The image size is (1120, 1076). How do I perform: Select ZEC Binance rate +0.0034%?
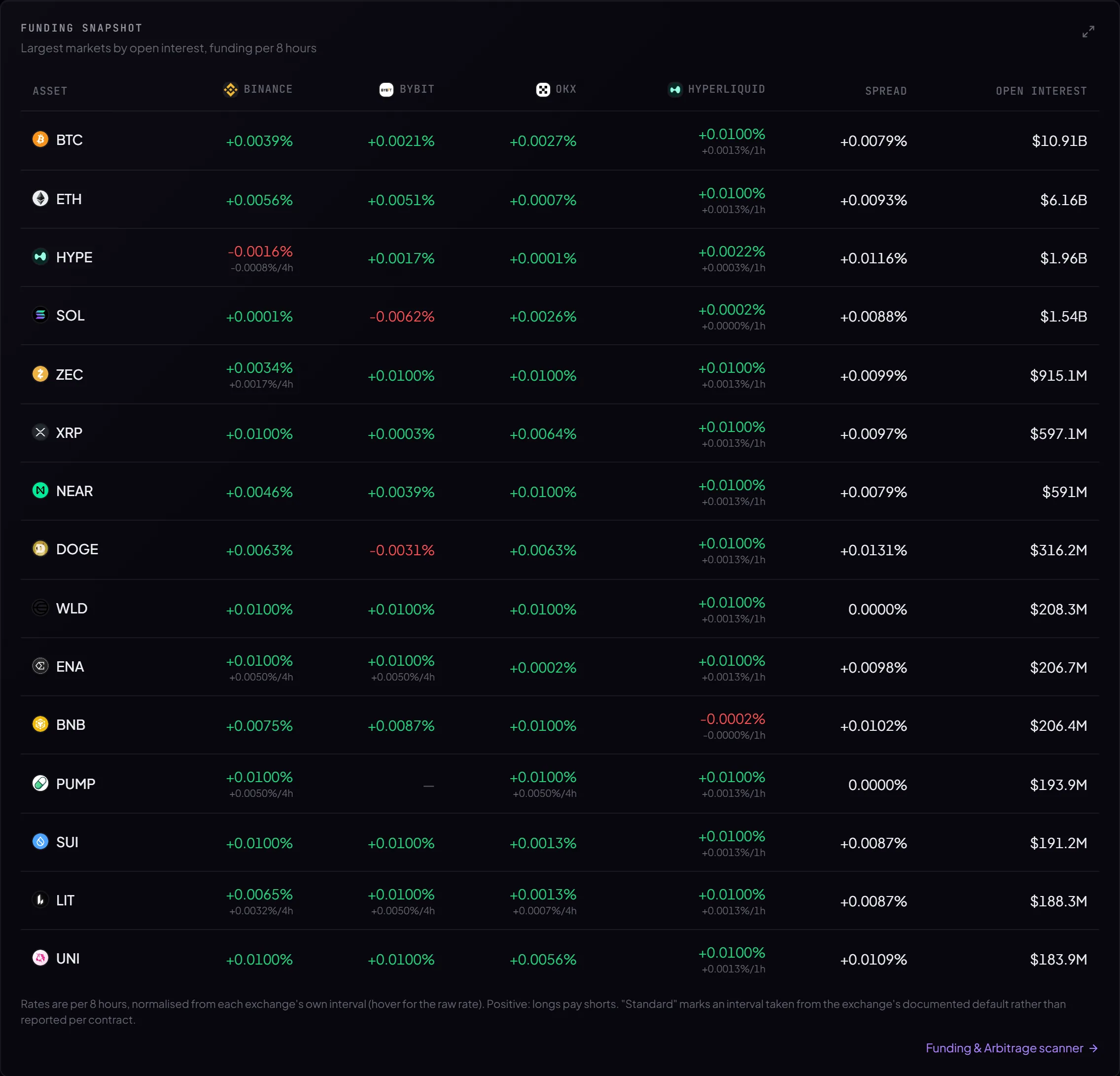(259, 367)
